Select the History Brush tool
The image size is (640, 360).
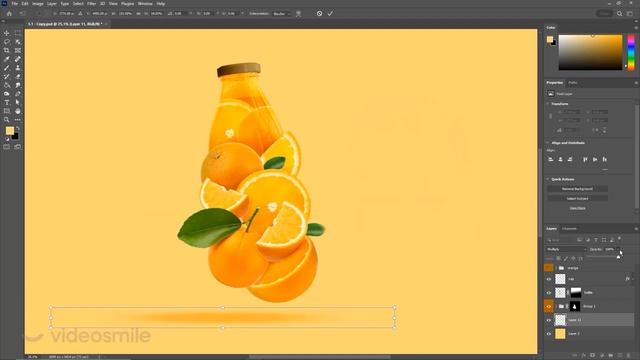point(7,76)
